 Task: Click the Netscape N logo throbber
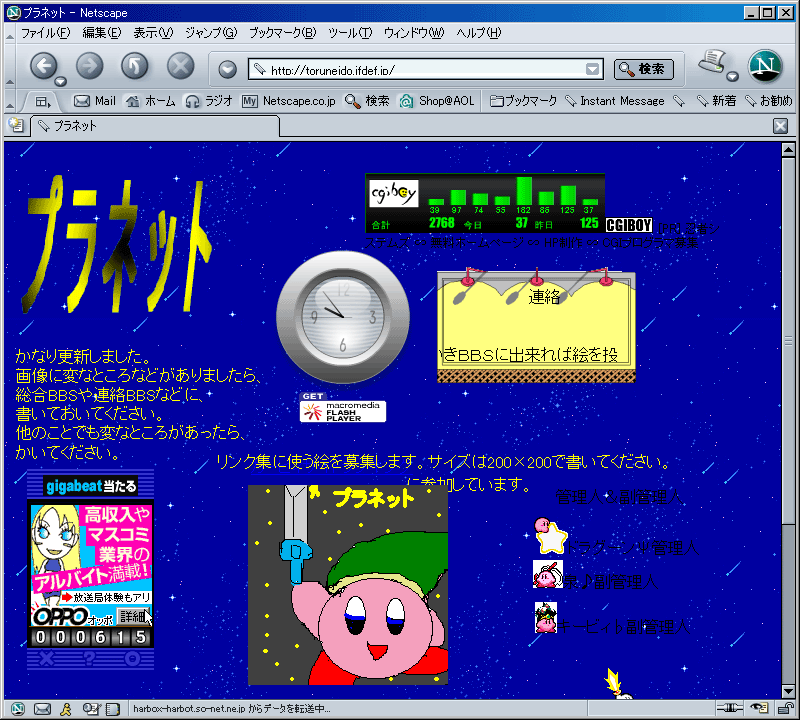[x=765, y=66]
